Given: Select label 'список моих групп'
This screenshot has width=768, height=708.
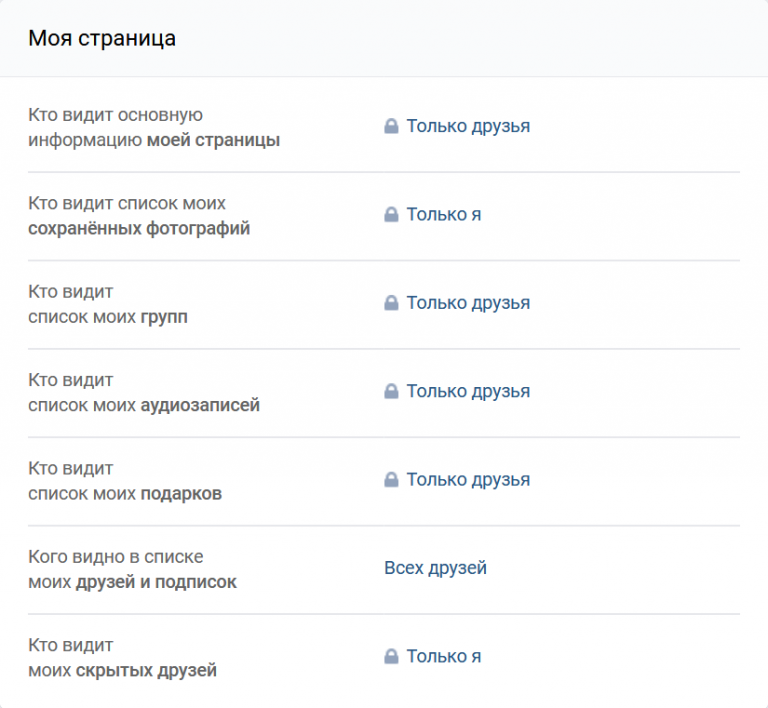Looking at the screenshot, I should click(x=108, y=317).
